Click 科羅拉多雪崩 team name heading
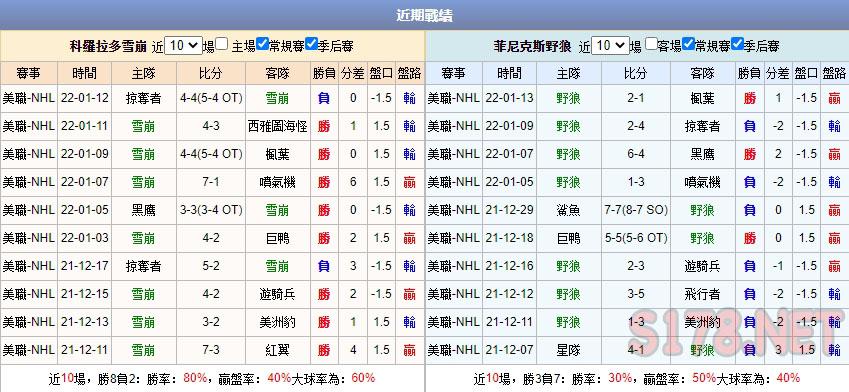The width and height of the screenshot is (849, 392). [108, 47]
